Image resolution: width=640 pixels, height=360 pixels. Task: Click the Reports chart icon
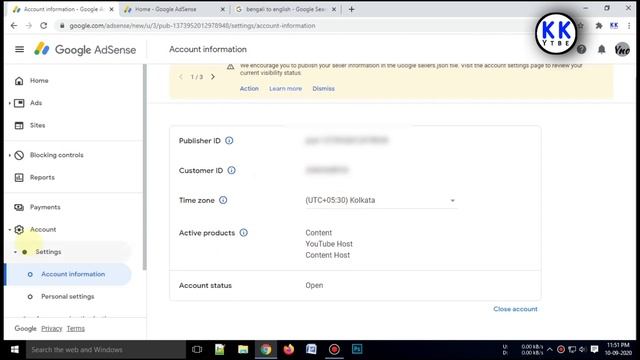click(19, 178)
